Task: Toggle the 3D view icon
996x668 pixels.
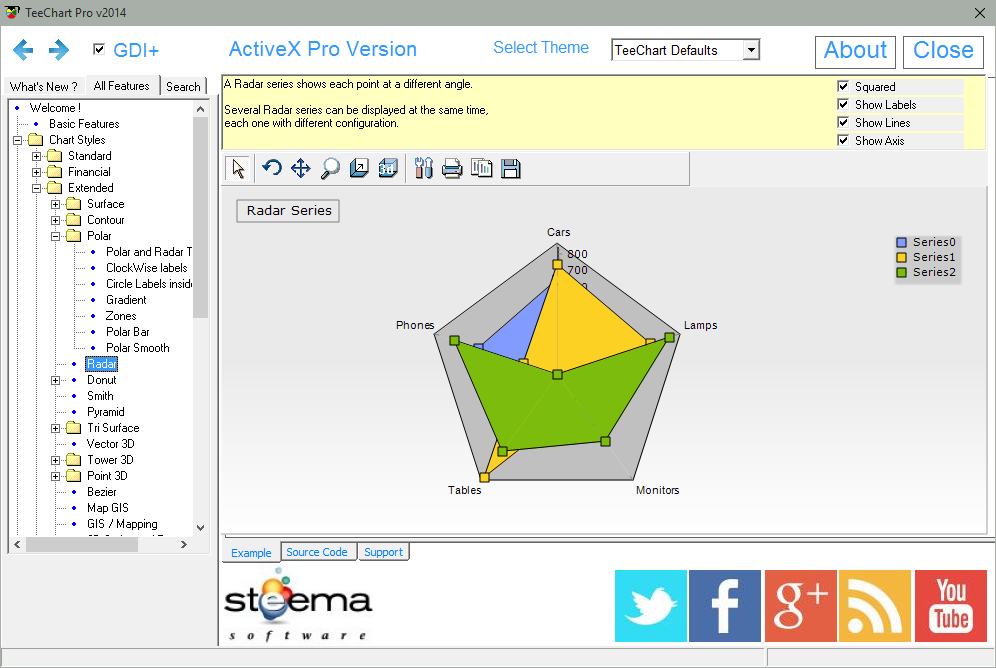Action: (388, 168)
